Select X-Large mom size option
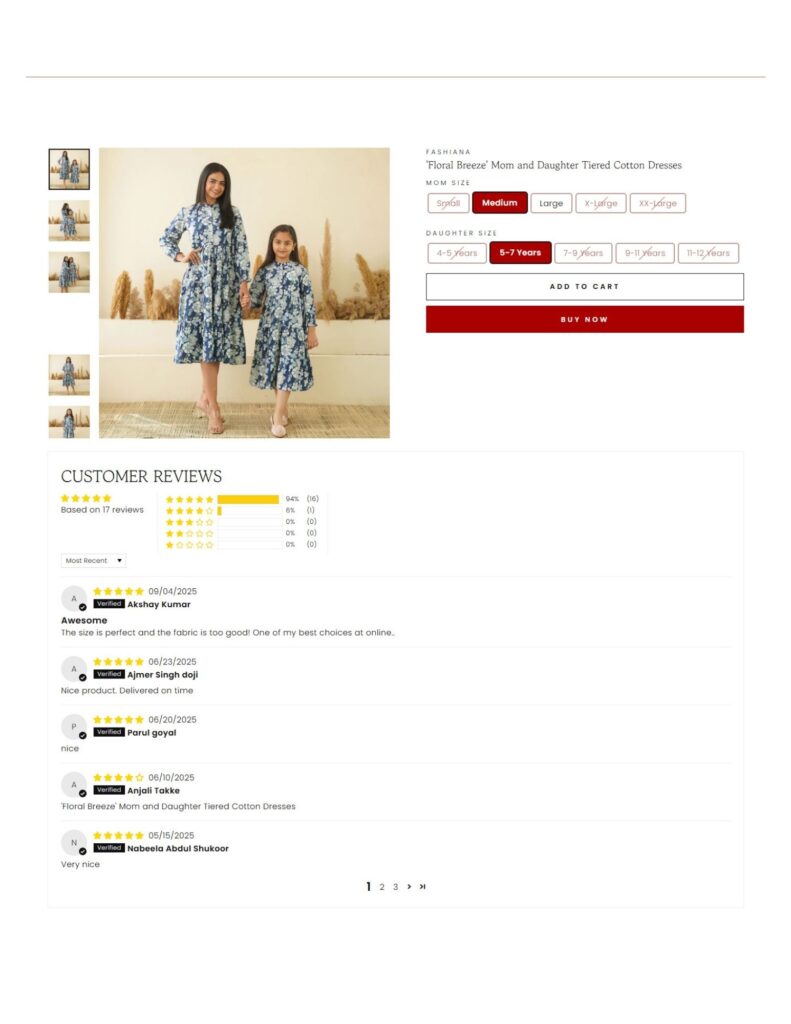Image resolution: width=791 pixels, height=1024 pixels. 601,203
